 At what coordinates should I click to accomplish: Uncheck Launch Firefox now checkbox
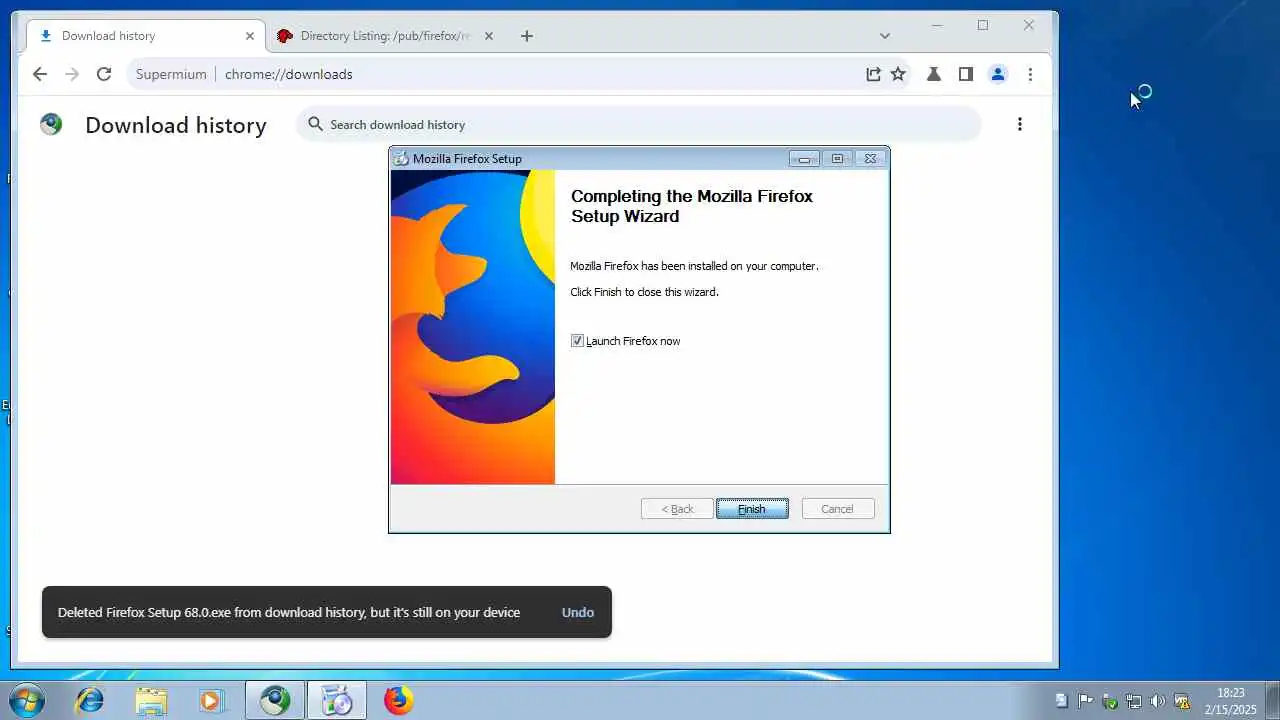tap(577, 341)
